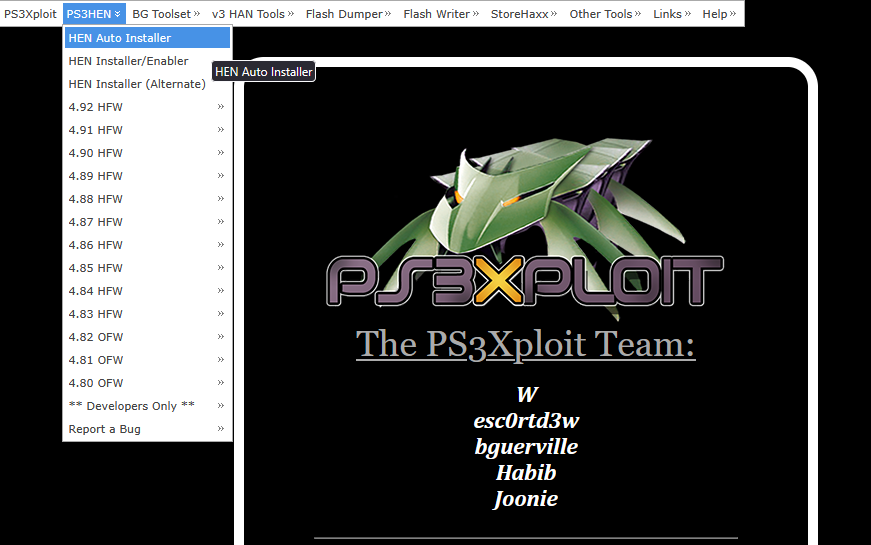The image size is (871, 545).
Task: Click the PS3Xploit logo image
Action: pyautogui.click(x=525, y=229)
